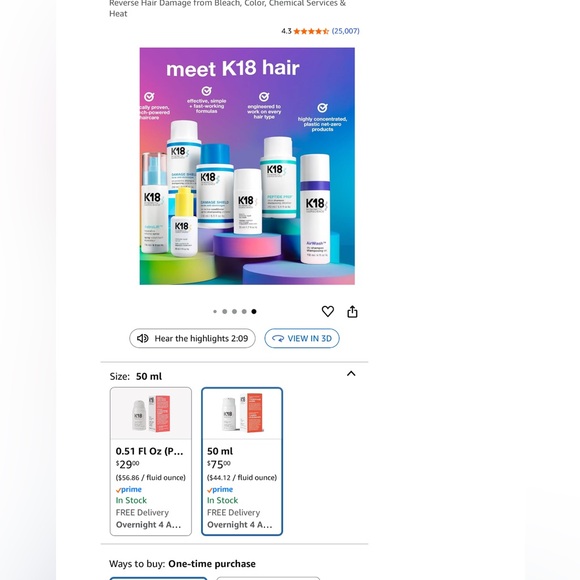This screenshot has height=580, width=580.
Task: Go to the fourth image carousel dot
Action: (244, 311)
